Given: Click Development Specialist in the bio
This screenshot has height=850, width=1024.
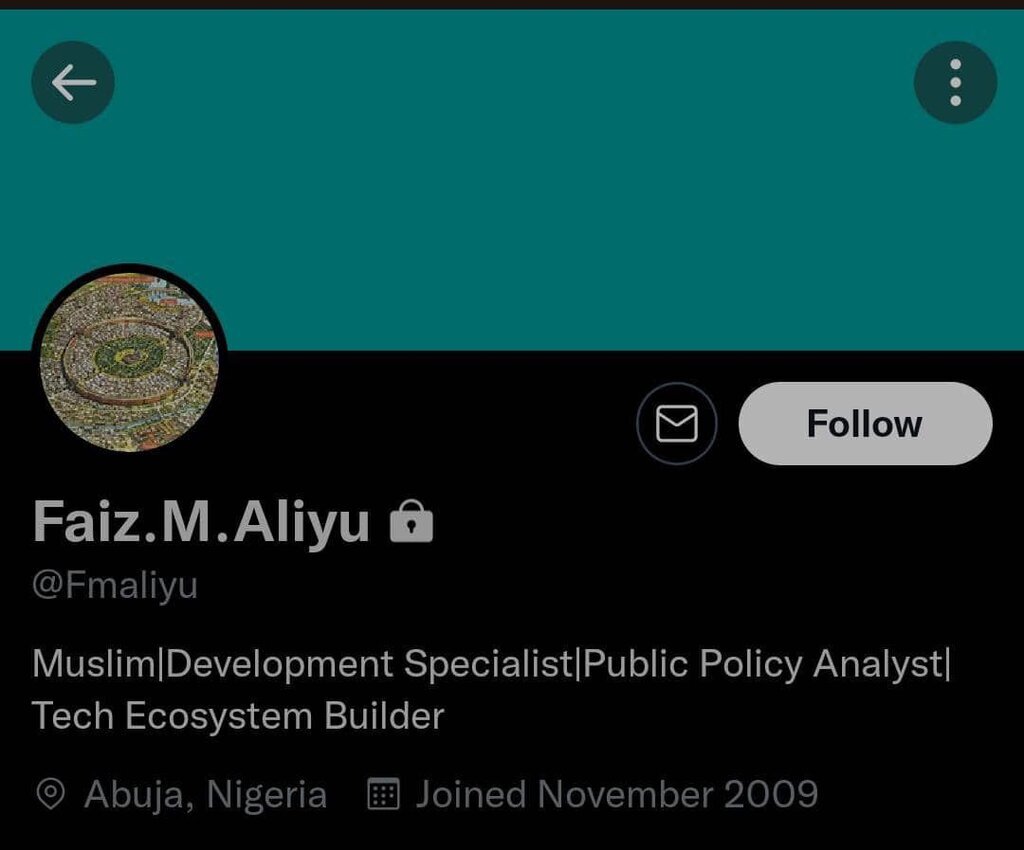Looking at the screenshot, I should pyautogui.click(x=369, y=664).
